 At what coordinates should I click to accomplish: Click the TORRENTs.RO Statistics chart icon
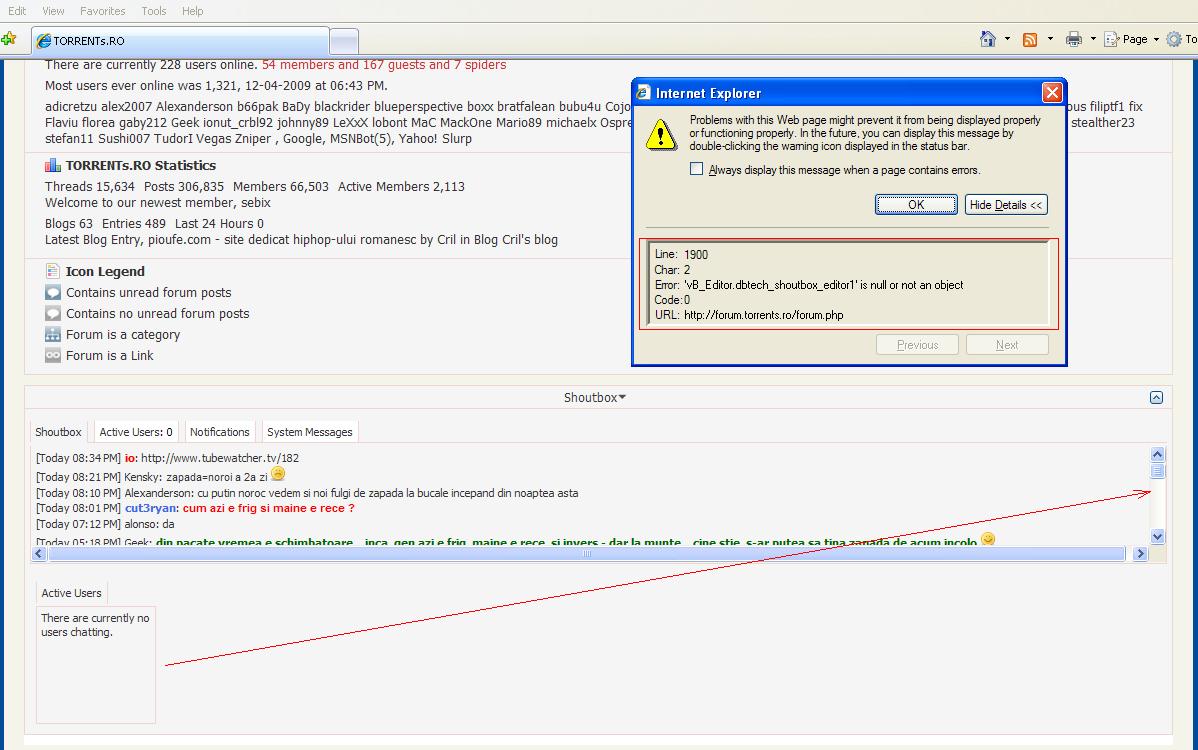click(53, 165)
